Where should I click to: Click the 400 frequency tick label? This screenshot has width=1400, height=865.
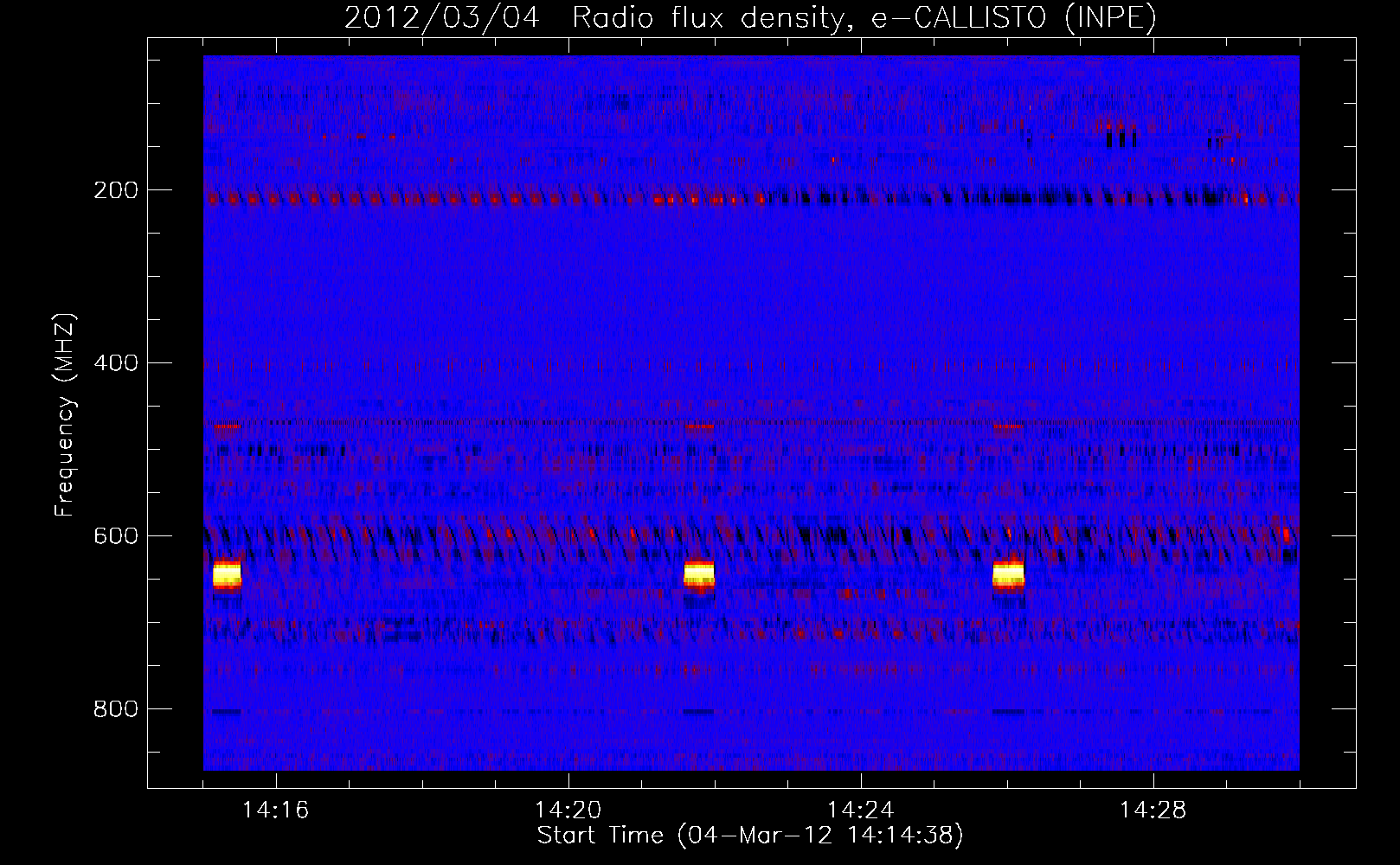coord(115,363)
